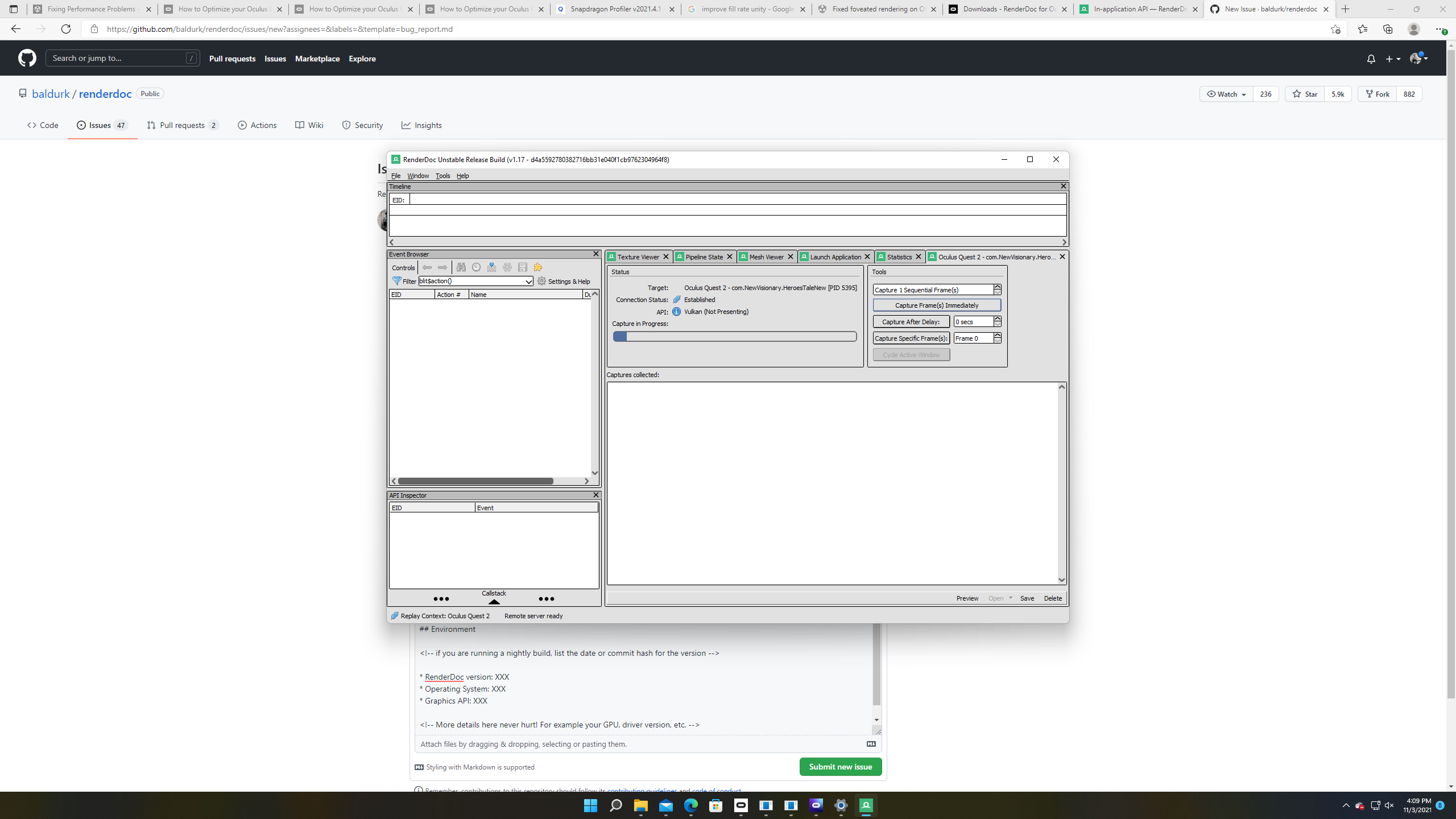
Task: Click the back arrow in Event Browser Controls
Action: (x=427, y=267)
